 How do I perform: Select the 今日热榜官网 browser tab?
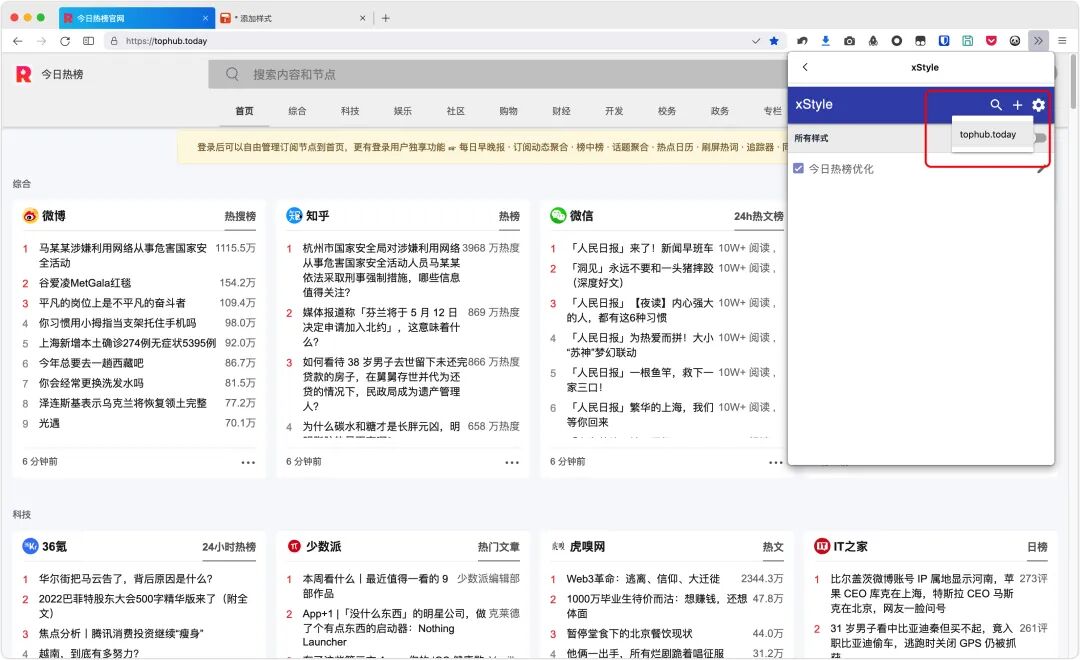[136, 18]
